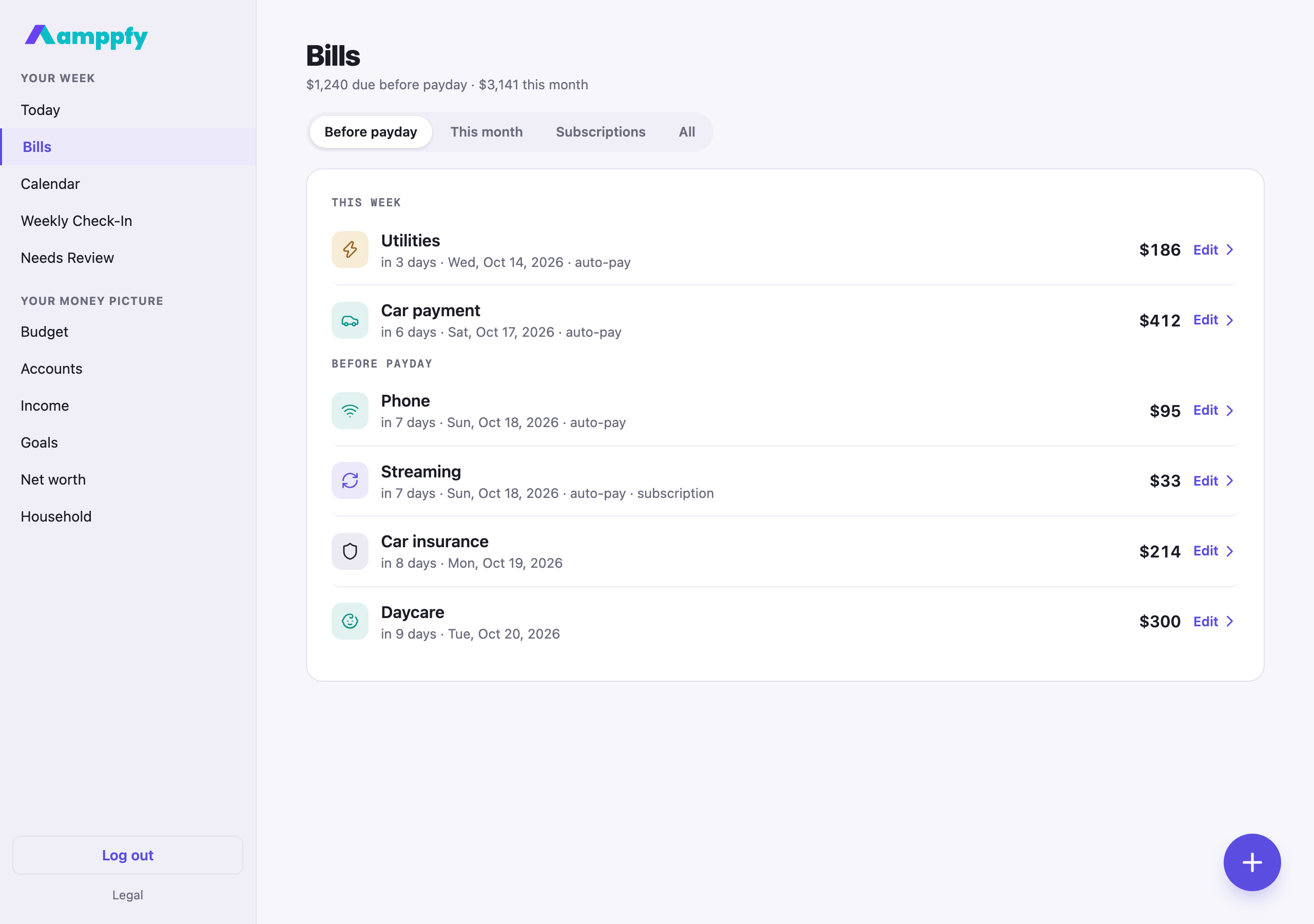The height and width of the screenshot is (924, 1314).
Task: Navigate to Income
Action: [128, 406]
